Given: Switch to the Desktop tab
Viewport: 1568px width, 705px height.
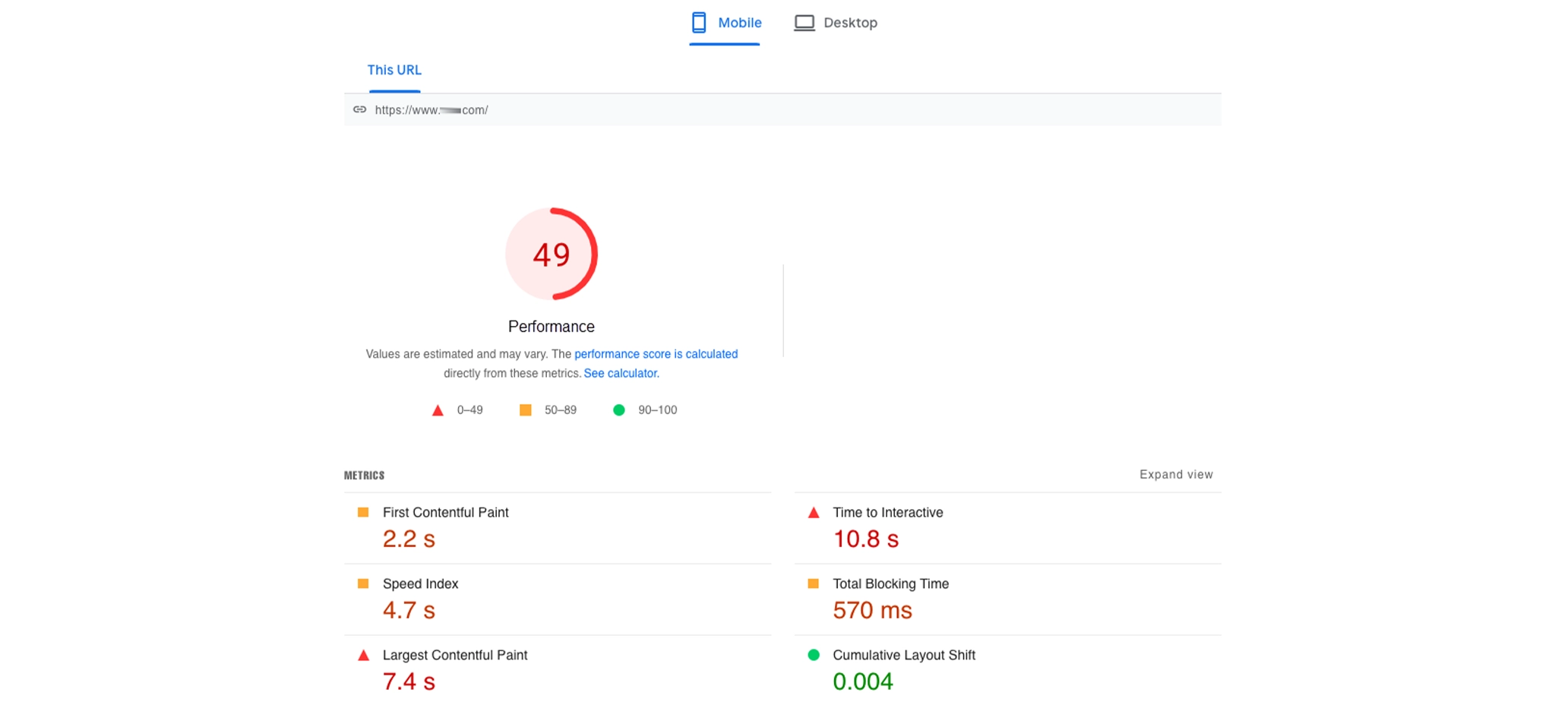Looking at the screenshot, I should [836, 23].
